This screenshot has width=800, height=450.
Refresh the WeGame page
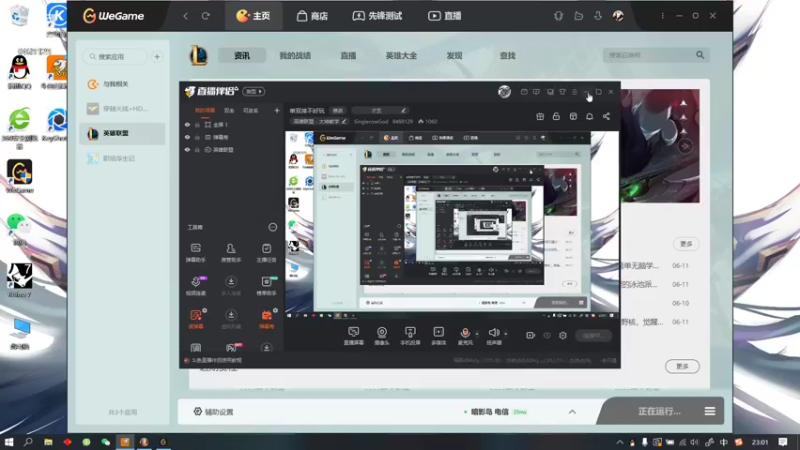(206, 16)
